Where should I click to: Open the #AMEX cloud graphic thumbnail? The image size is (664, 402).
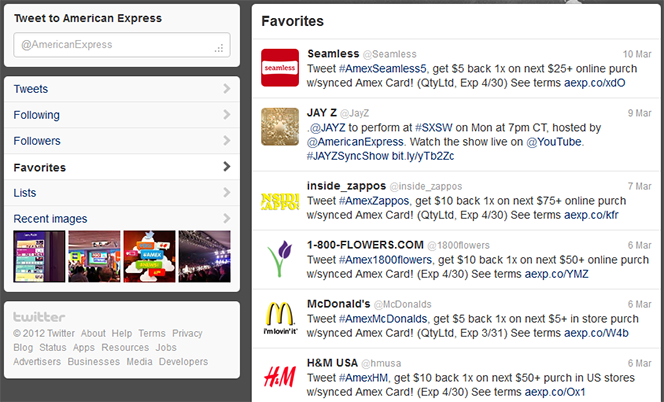point(149,256)
